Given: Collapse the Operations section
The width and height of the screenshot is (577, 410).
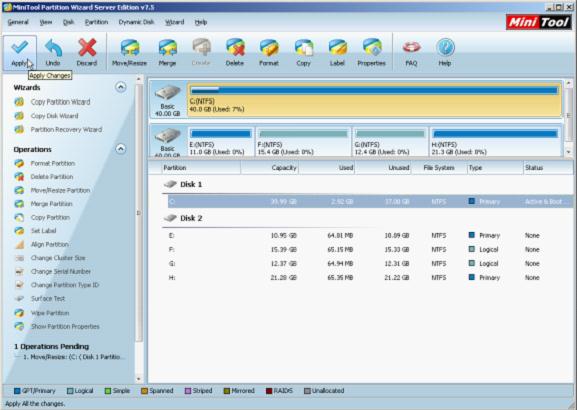Looking at the screenshot, I should [x=121, y=149].
